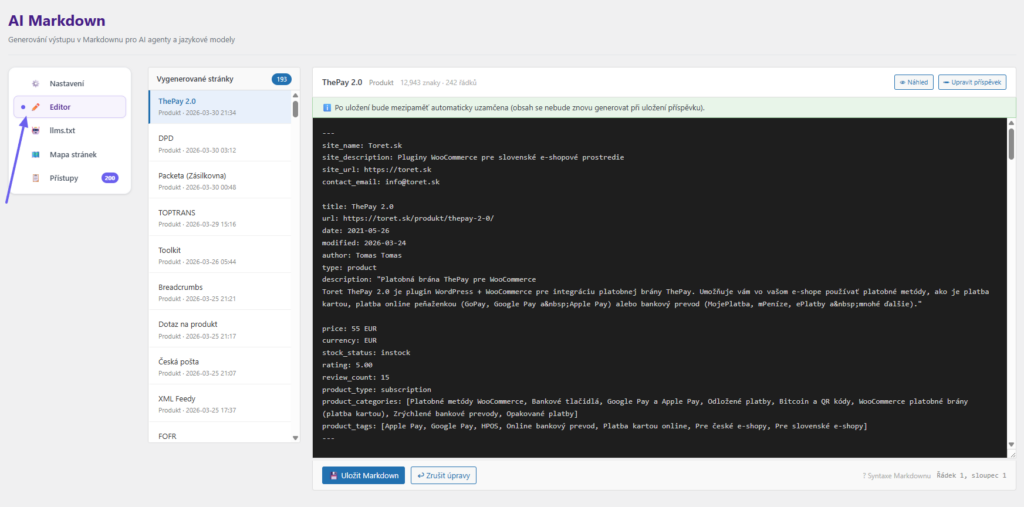Save with the Uložit Markdown button
This screenshot has height=507, width=1024.
[x=363, y=476]
